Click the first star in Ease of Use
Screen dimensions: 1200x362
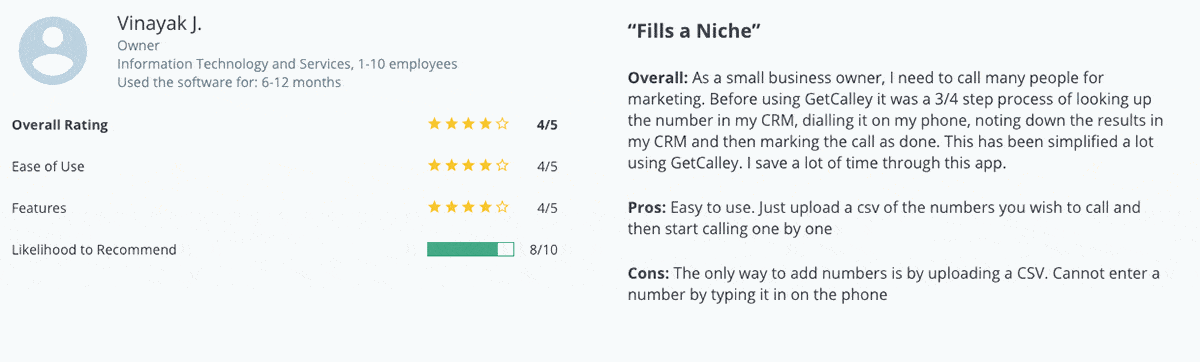[x=434, y=166]
